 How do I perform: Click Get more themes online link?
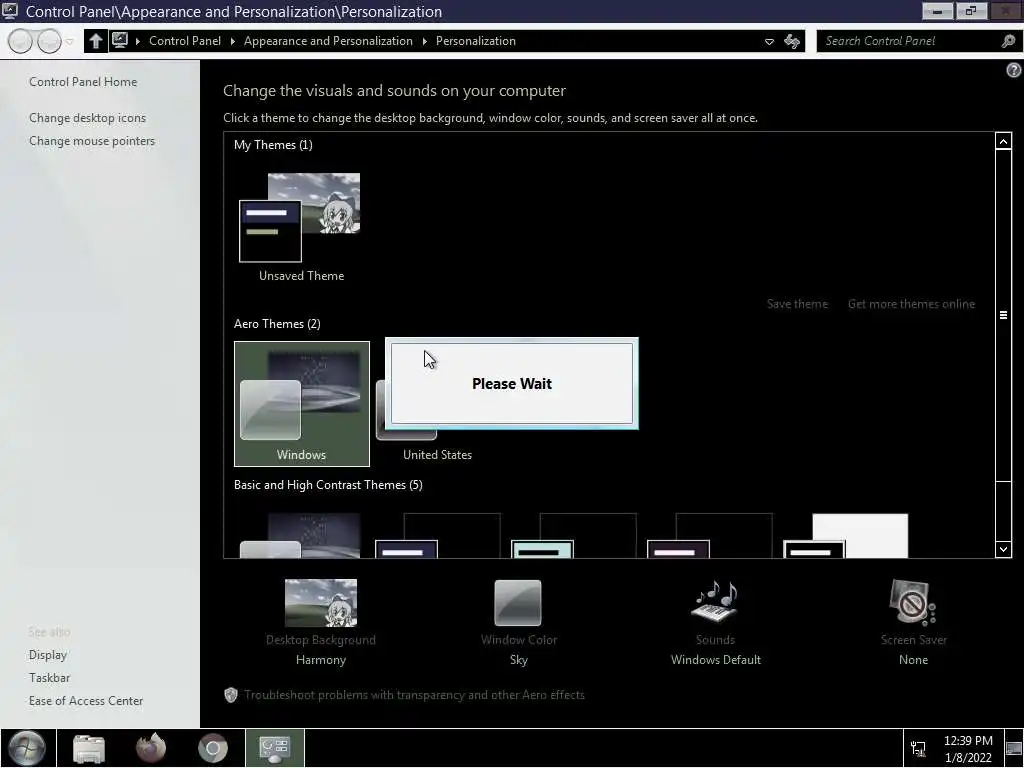tap(911, 304)
